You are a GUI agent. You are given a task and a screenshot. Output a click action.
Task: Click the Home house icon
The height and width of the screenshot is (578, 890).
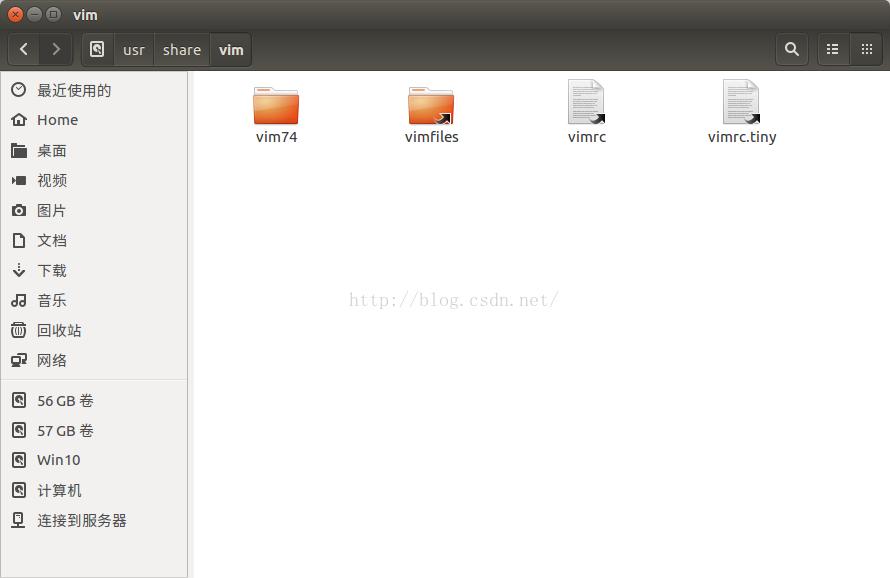[x=19, y=120]
